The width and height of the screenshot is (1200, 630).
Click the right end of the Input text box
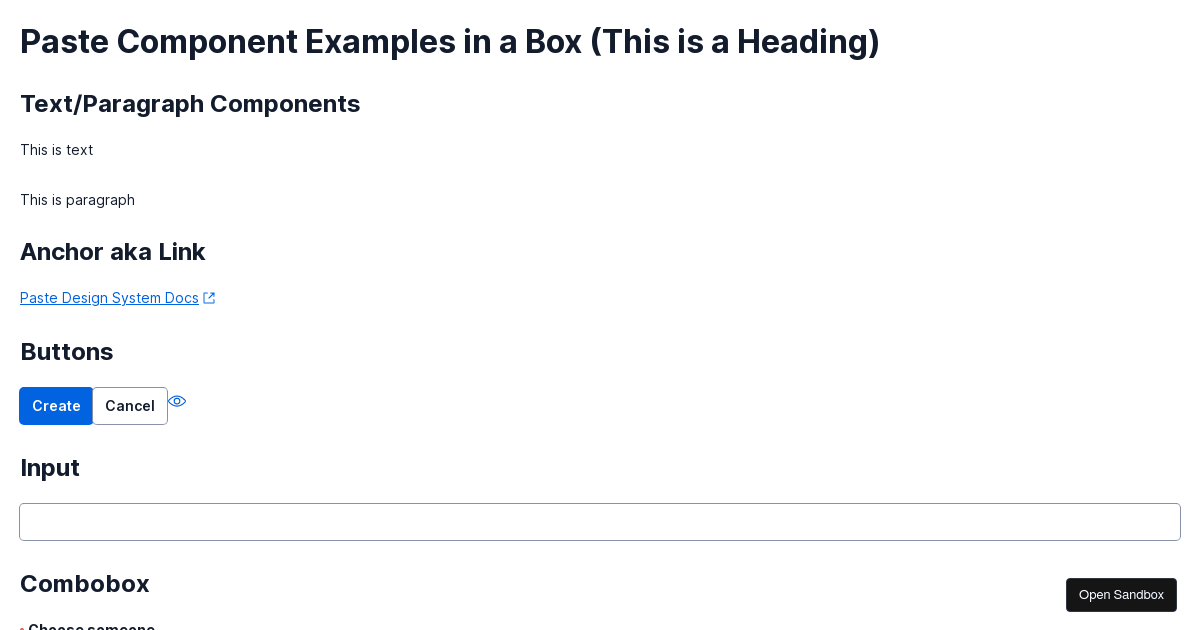coord(1160,522)
